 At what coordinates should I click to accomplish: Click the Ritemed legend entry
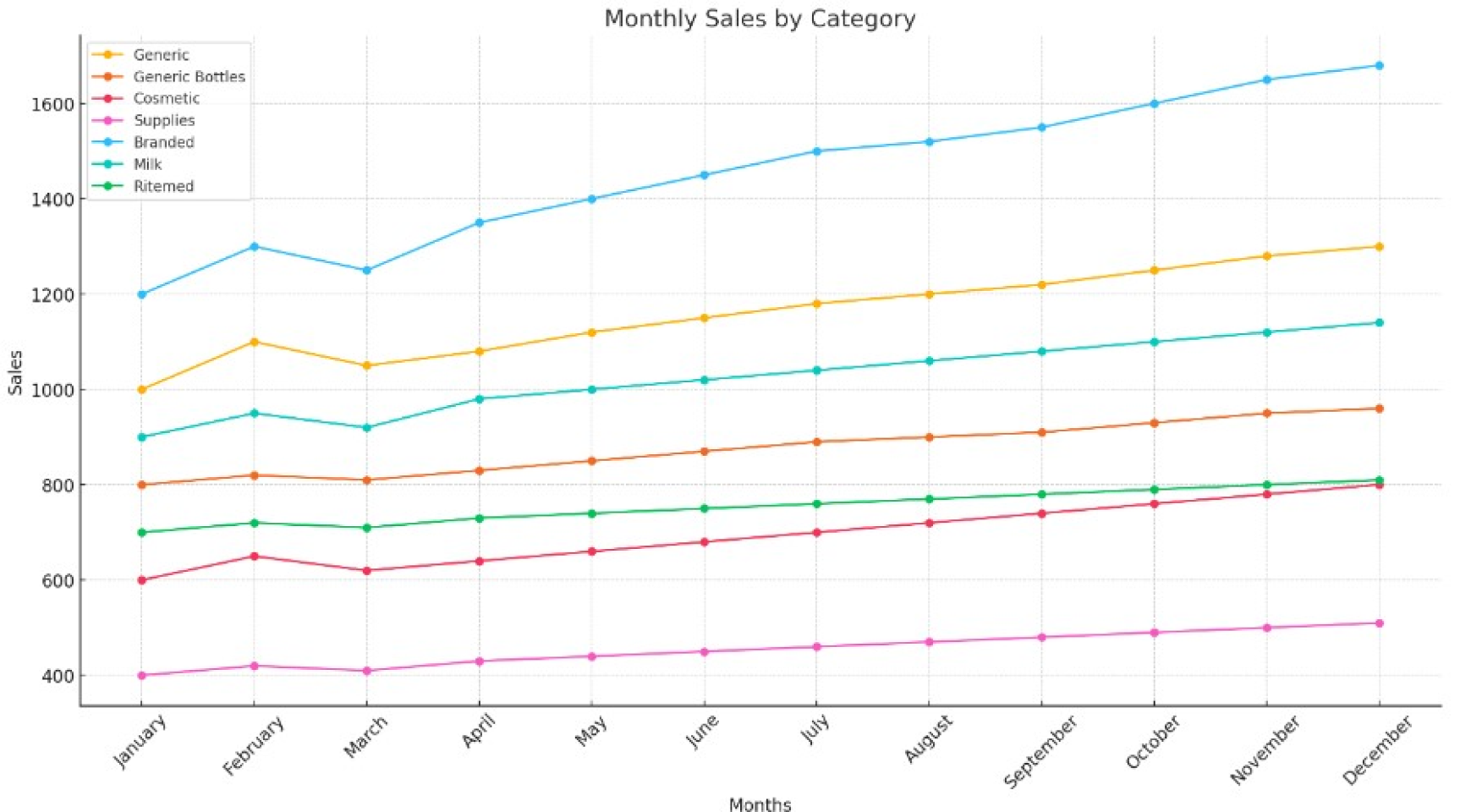143,186
